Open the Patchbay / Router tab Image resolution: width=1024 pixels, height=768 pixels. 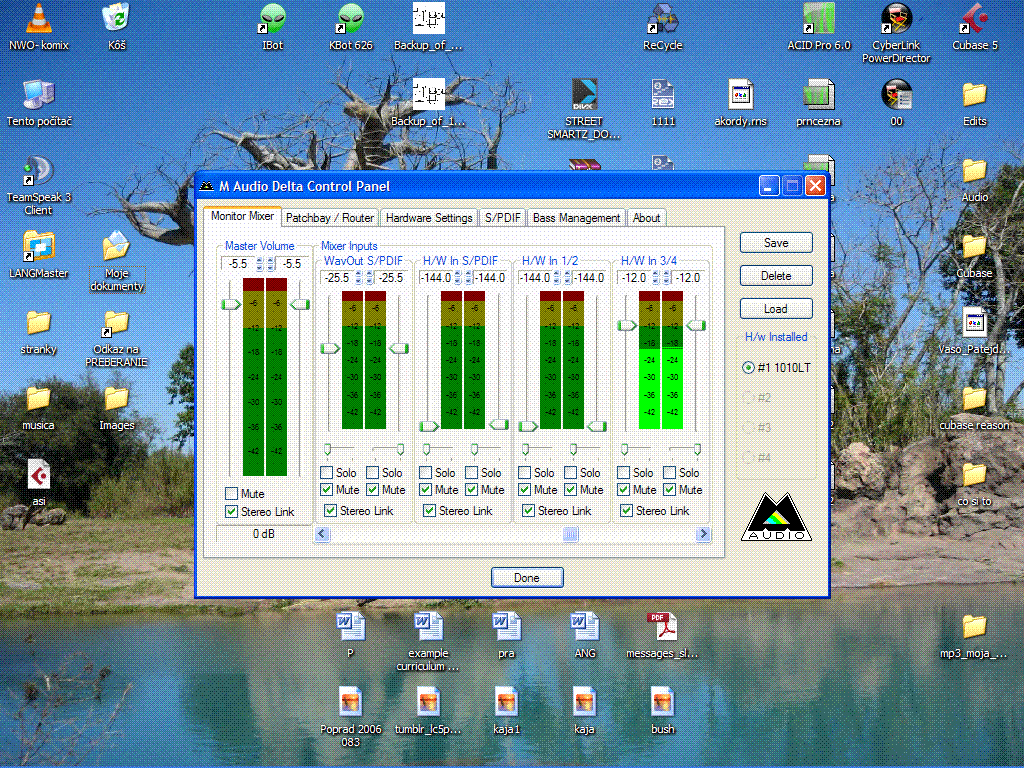330,218
